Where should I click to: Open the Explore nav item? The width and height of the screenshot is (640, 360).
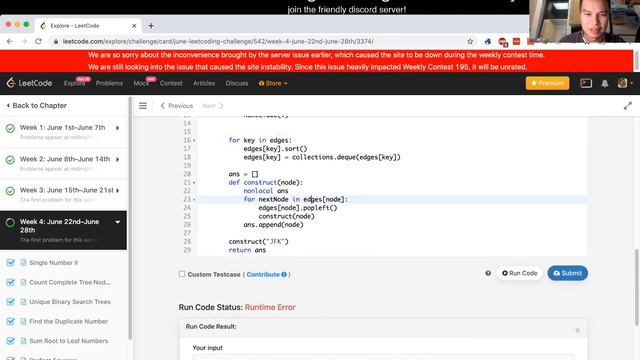click(x=74, y=83)
